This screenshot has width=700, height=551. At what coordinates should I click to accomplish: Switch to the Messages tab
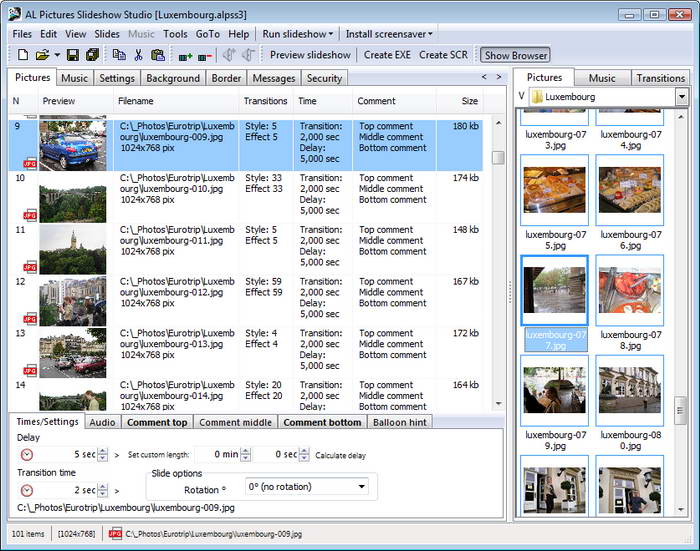click(x=274, y=78)
